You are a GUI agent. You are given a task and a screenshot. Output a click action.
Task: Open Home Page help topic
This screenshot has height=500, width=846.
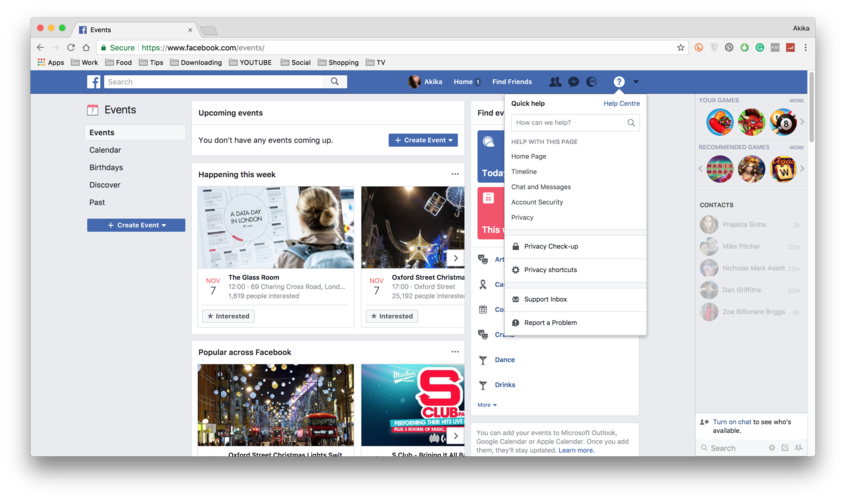click(529, 156)
